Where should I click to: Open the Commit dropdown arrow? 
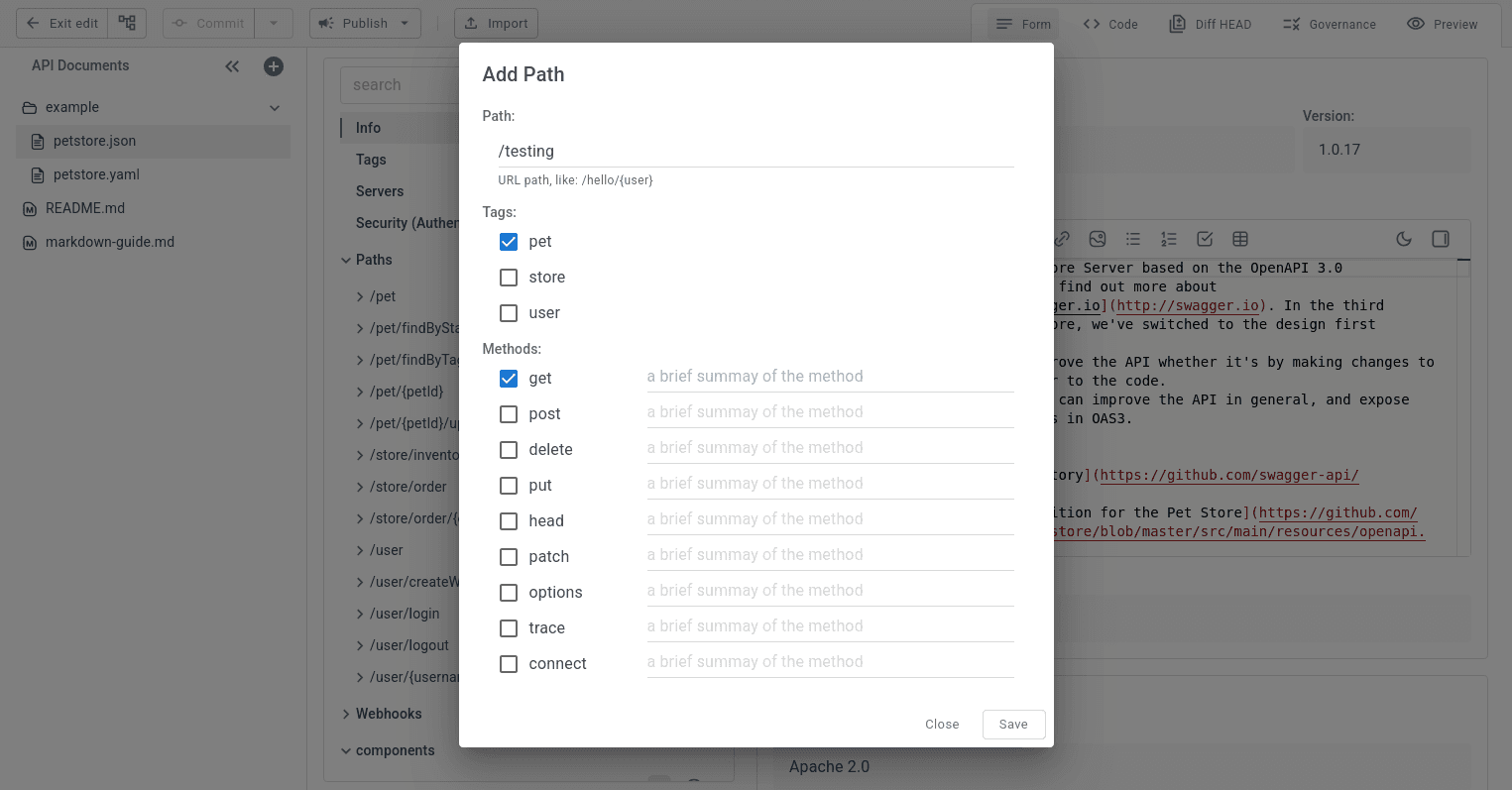(274, 24)
